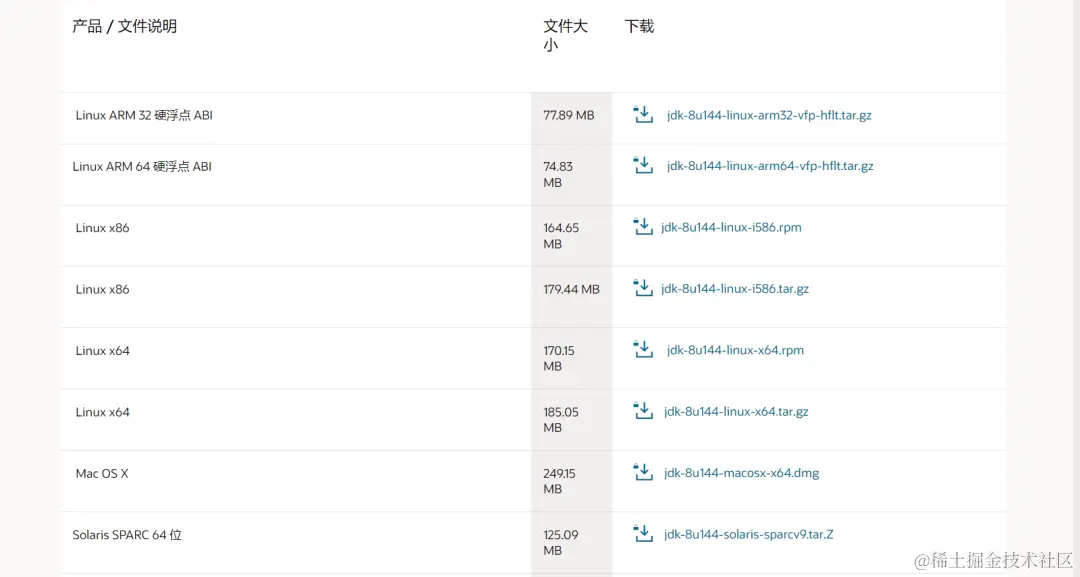Download jdk-8u144-linux-i586.rpm via its link
The image size is (1080, 577).
(x=731, y=227)
